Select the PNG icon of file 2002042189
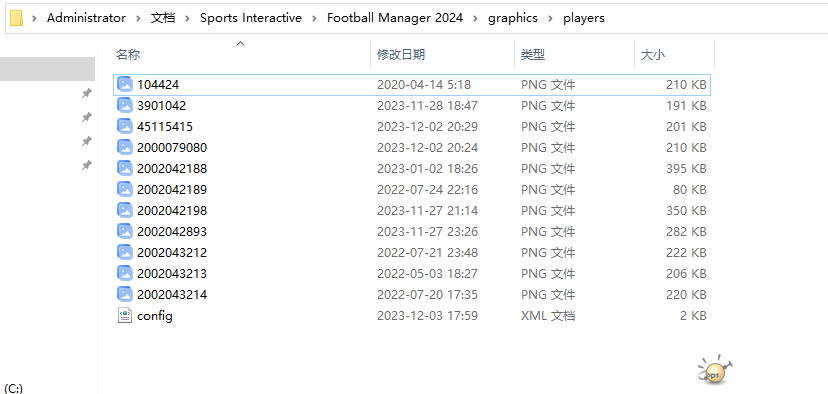Image resolution: width=828 pixels, height=394 pixels. [125, 189]
